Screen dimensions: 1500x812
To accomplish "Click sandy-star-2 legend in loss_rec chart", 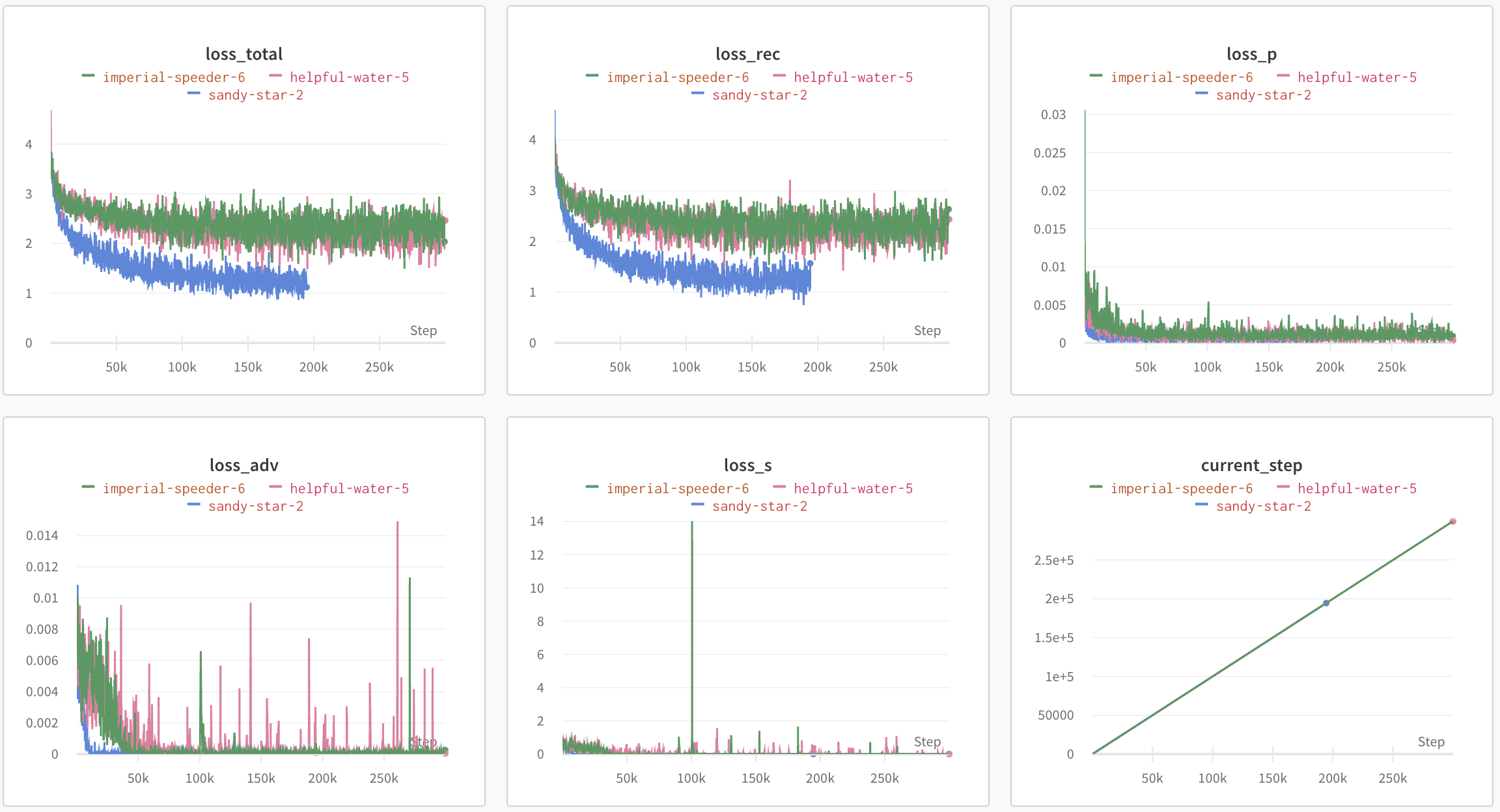I will tap(759, 95).
